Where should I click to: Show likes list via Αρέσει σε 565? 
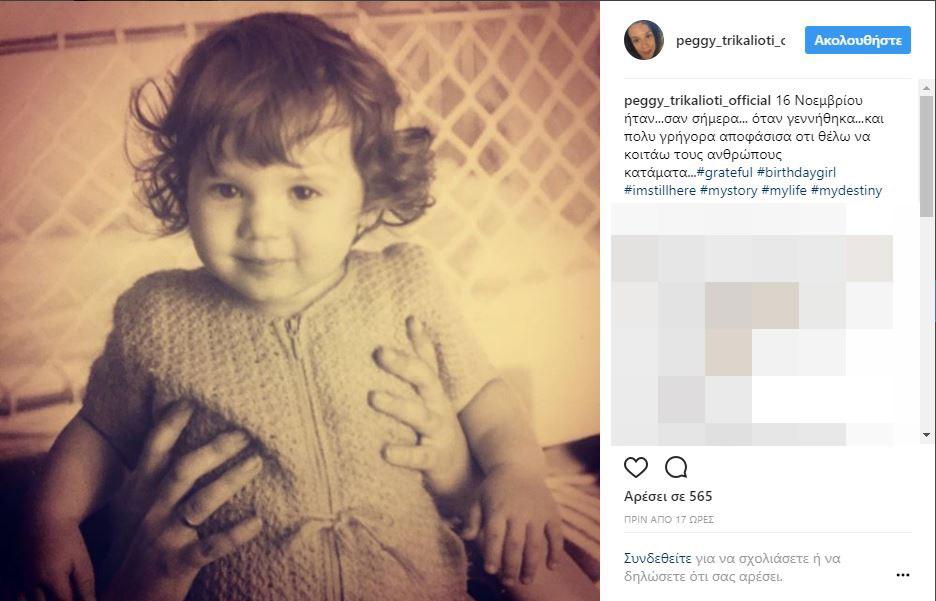[x=668, y=496]
